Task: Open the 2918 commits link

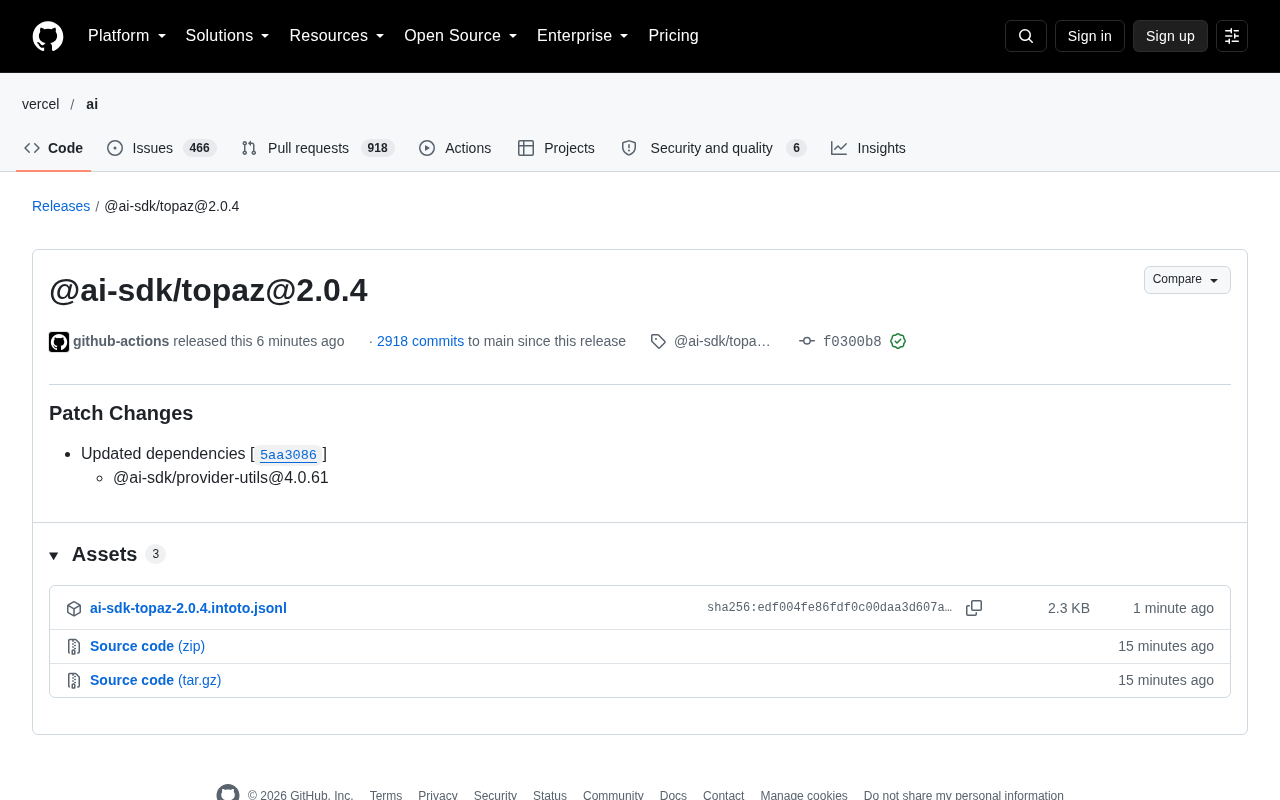Action: coord(420,341)
